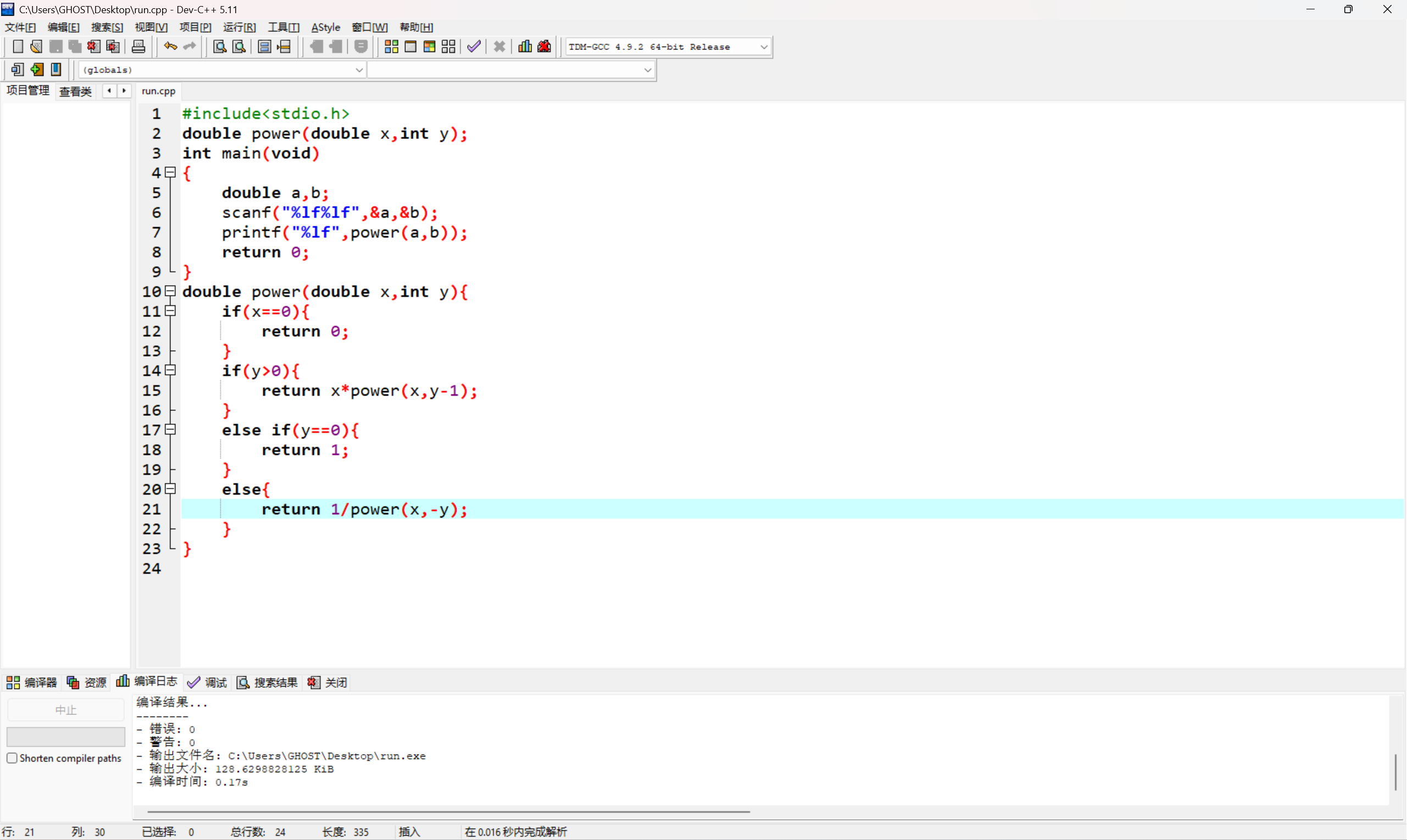Viewport: 1407px width, 840px height.
Task: Switch to the 查看类 tab
Action: (75, 91)
